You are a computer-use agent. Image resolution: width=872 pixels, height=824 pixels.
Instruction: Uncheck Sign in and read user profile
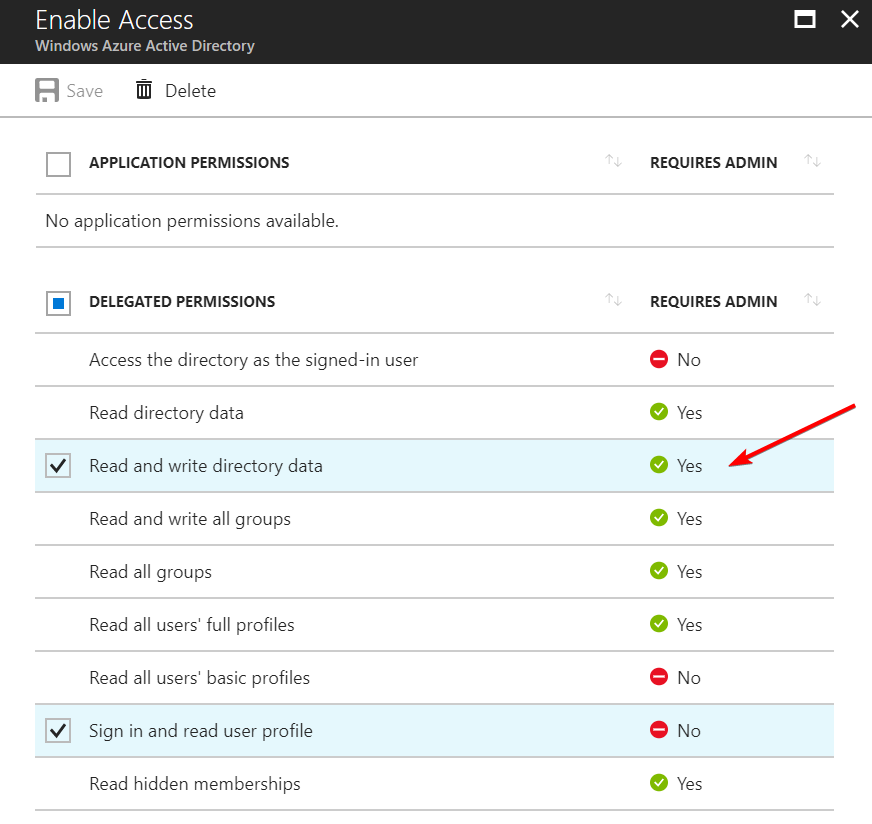click(59, 731)
